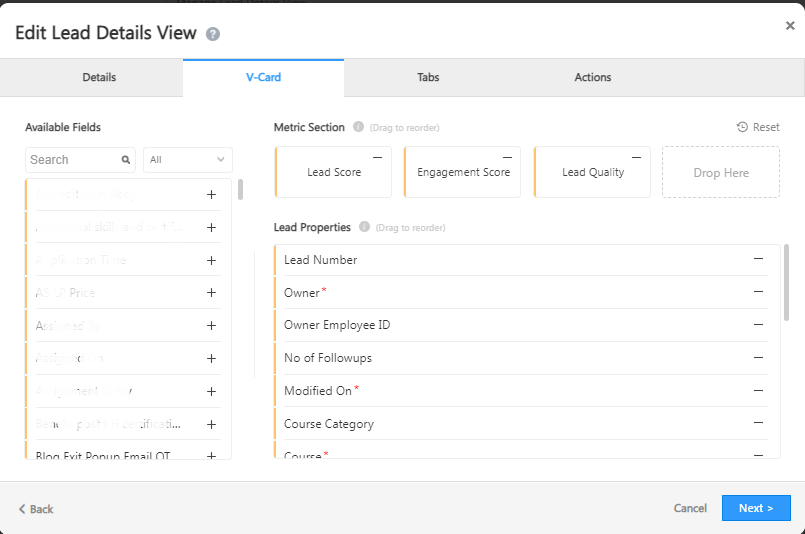Remove Lead Score from Metric Section

377,157
